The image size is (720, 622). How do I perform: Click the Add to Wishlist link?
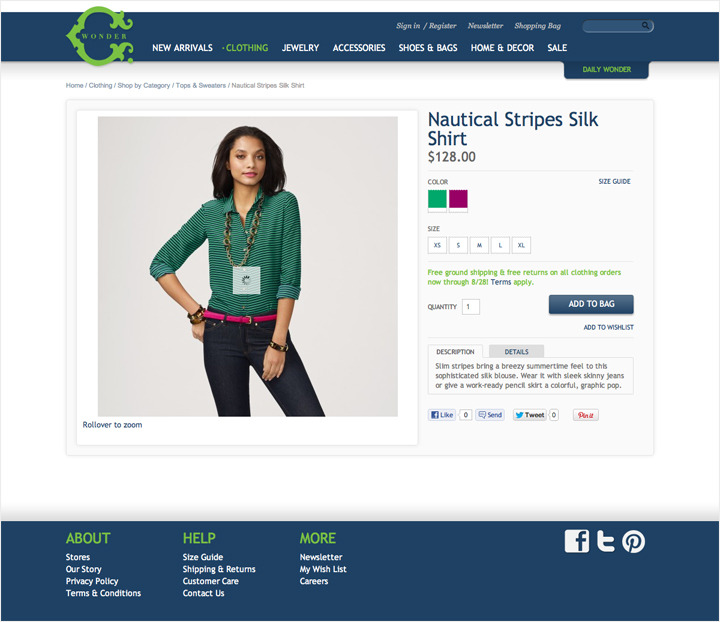click(x=608, y=327)
